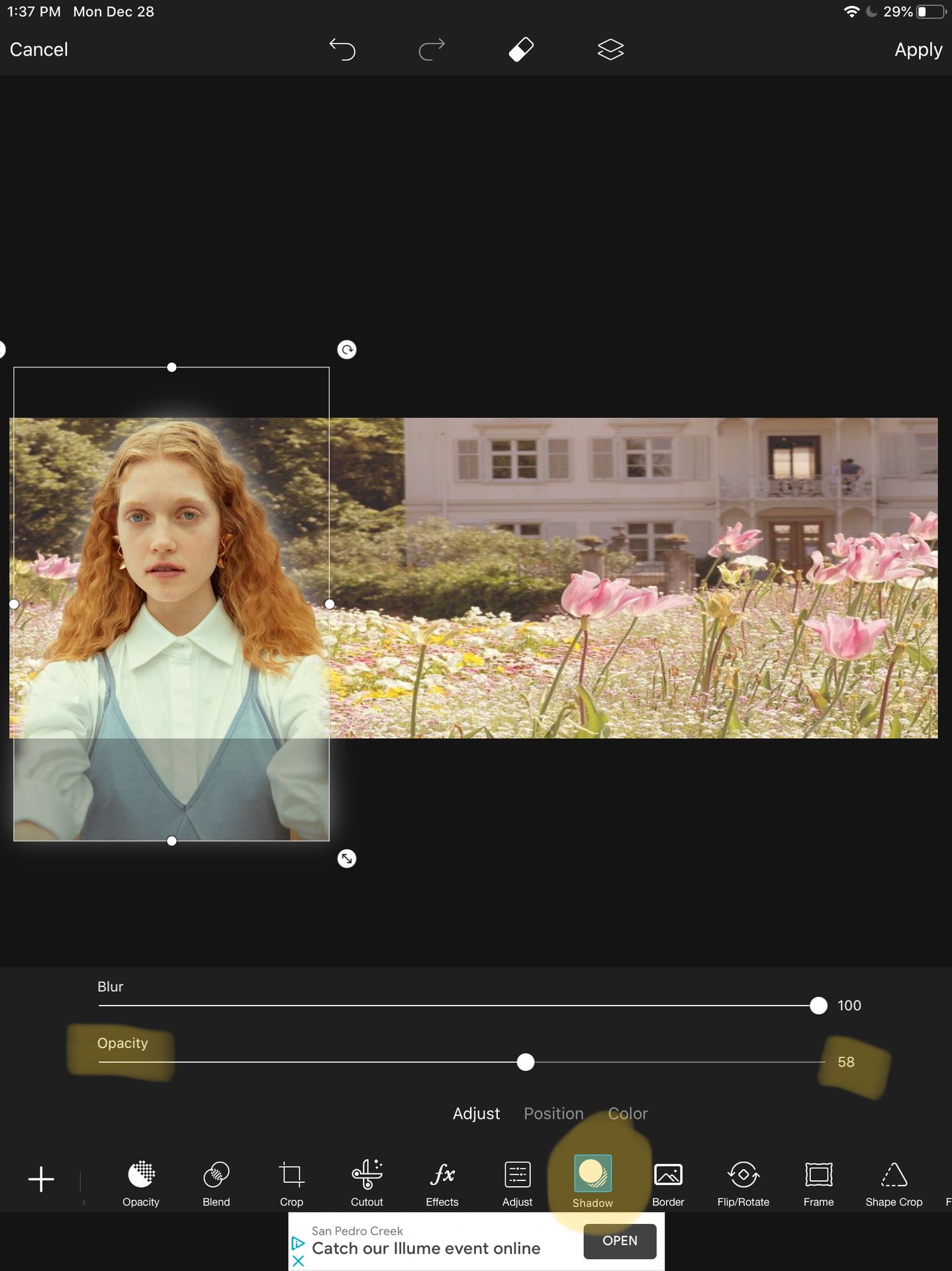Tap Apply to confirm edits

click(918, 50)
